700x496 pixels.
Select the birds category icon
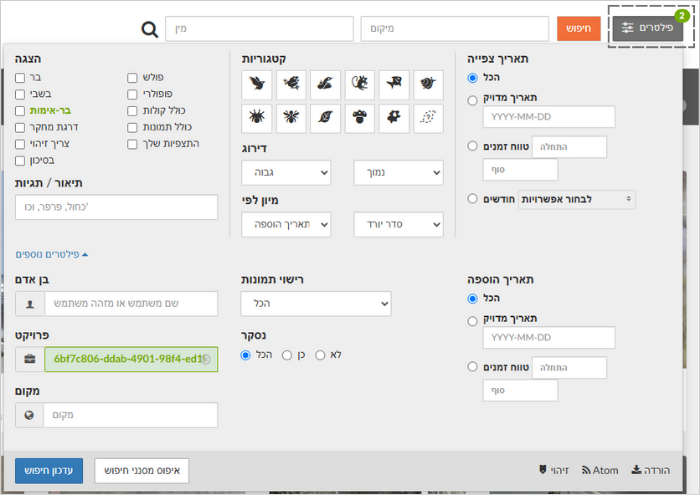257,84
